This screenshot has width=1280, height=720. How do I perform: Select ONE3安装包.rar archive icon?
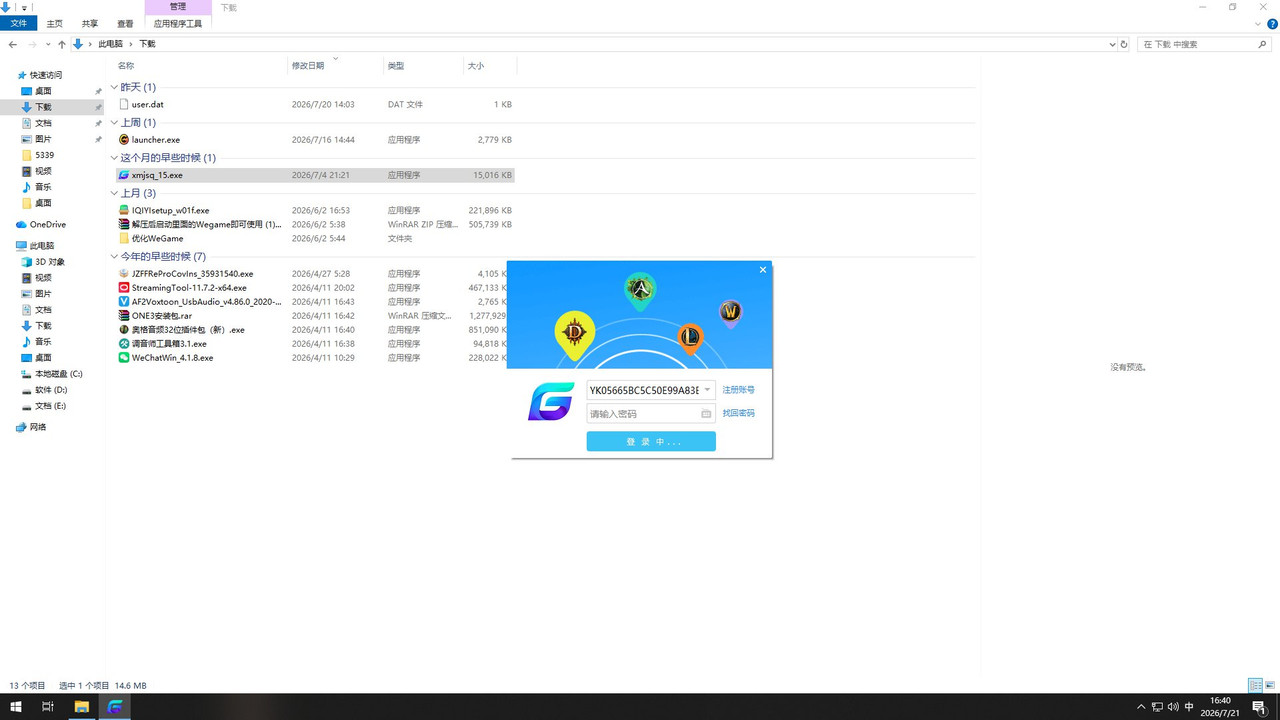pyautogui.click(x=124, y=315)
